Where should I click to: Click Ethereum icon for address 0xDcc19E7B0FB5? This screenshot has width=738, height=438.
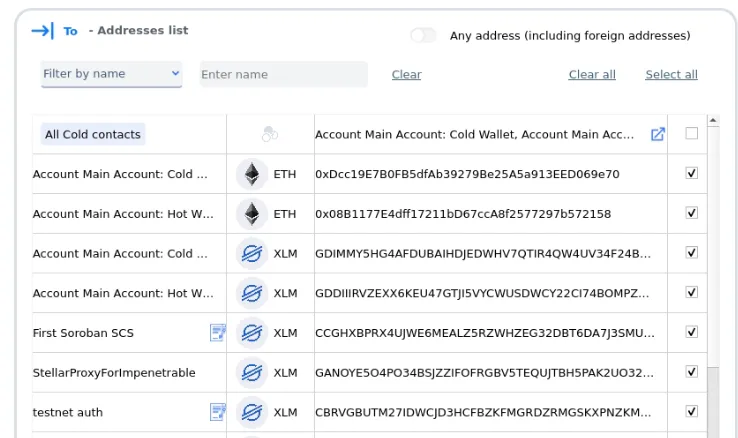[x=252, y=174]
